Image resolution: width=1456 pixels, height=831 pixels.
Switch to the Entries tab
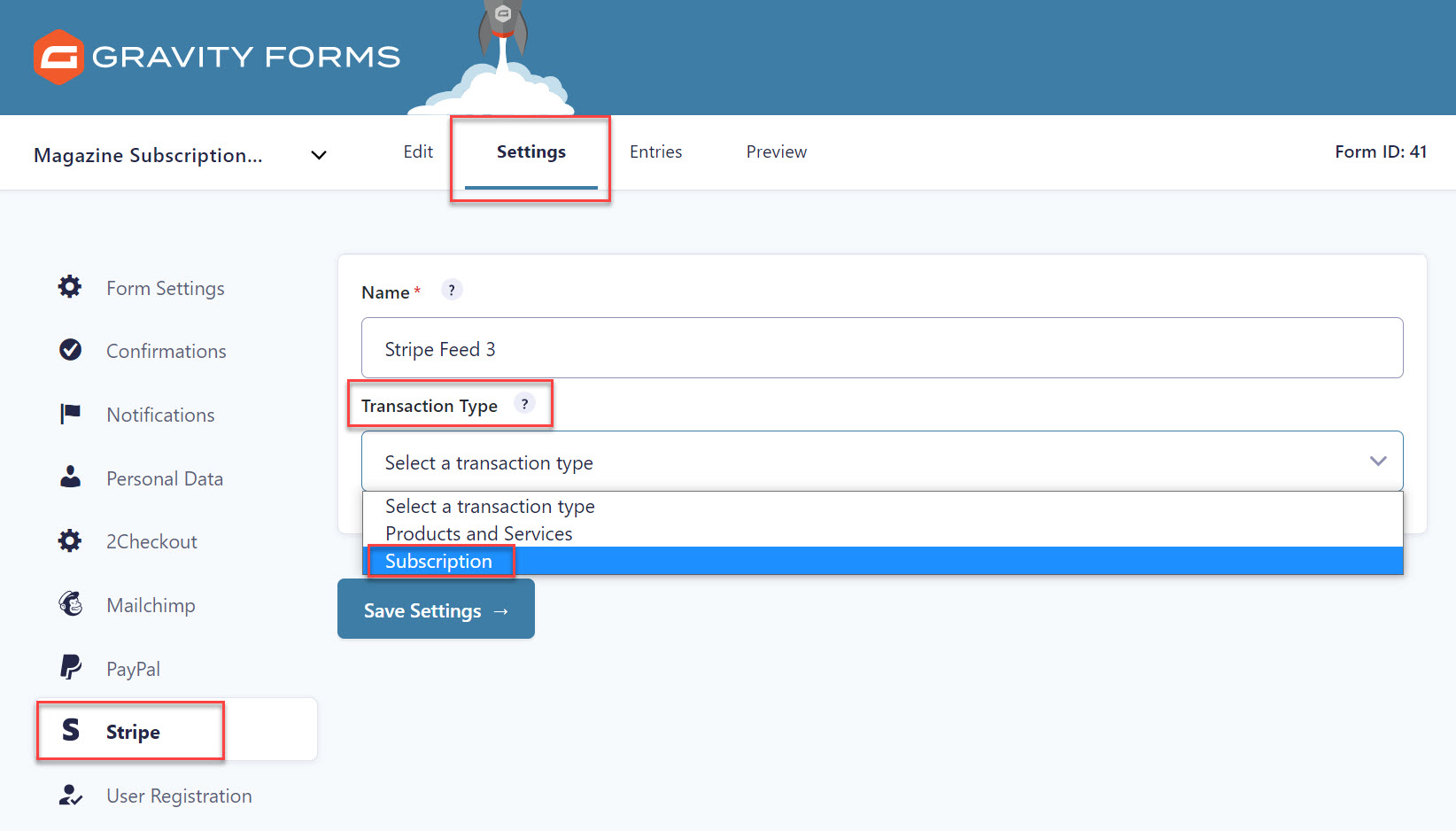pos(655,151)
